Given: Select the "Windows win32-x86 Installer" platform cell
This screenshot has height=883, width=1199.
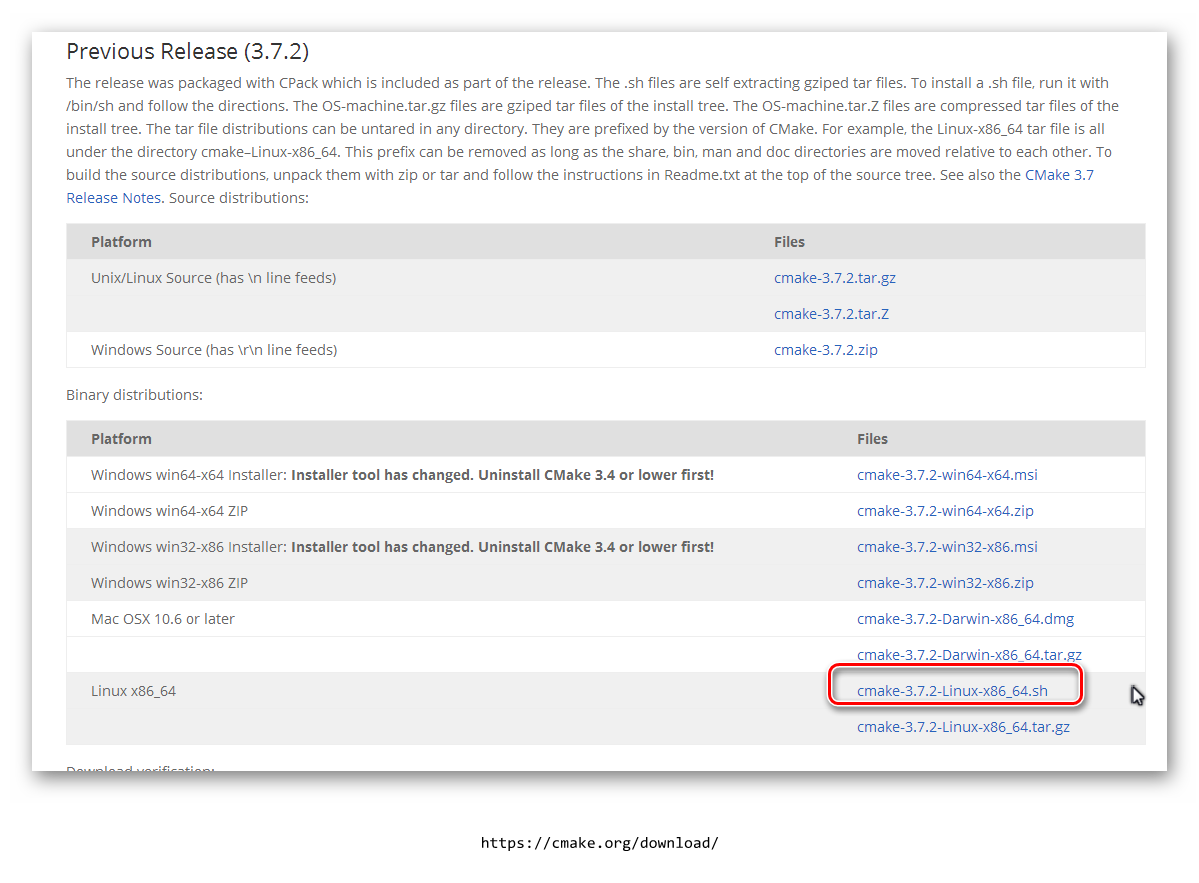Looking at the screenshot, I should [x=402, y=547].
